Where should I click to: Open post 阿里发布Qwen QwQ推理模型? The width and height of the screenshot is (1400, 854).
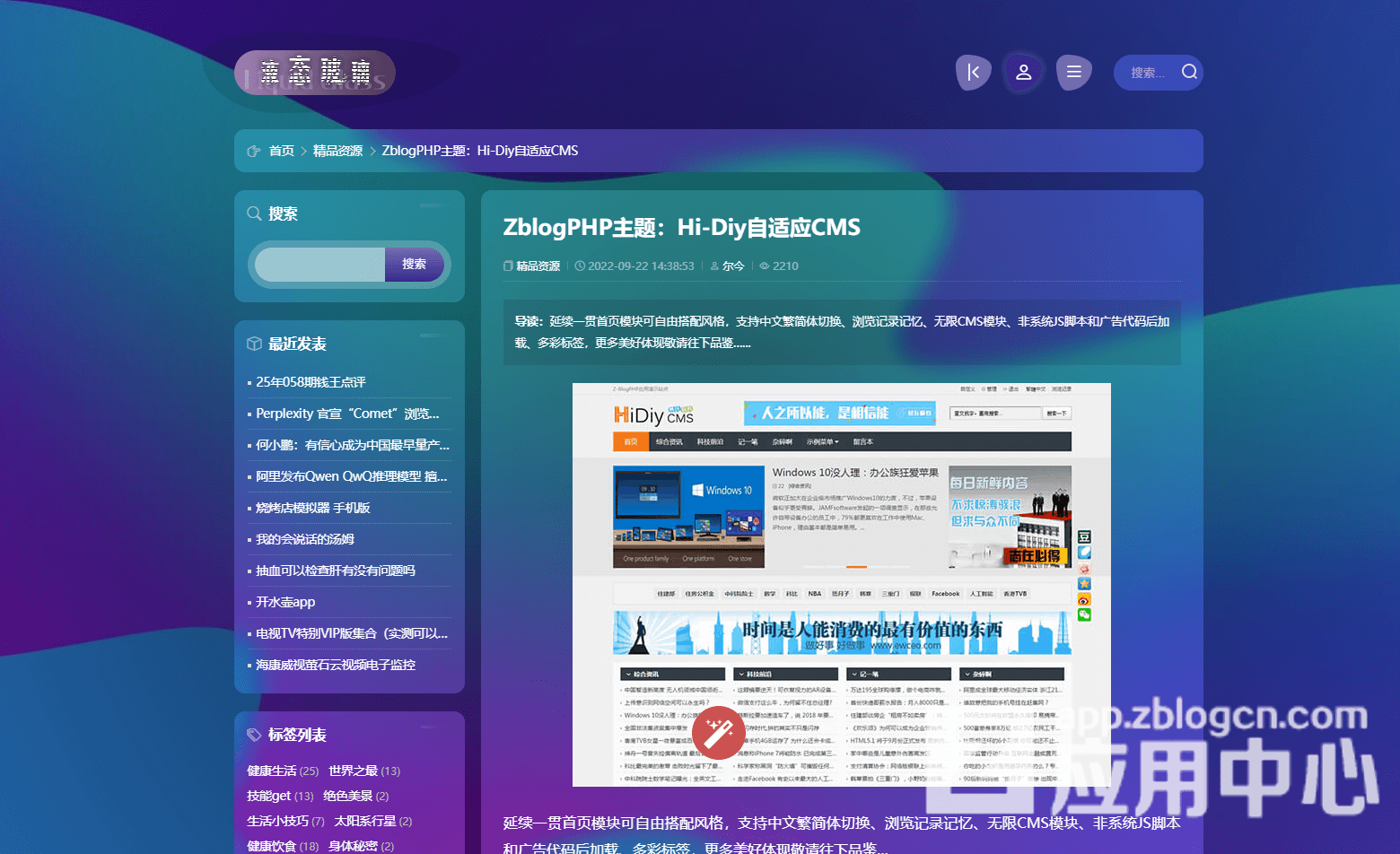point(351,476)
